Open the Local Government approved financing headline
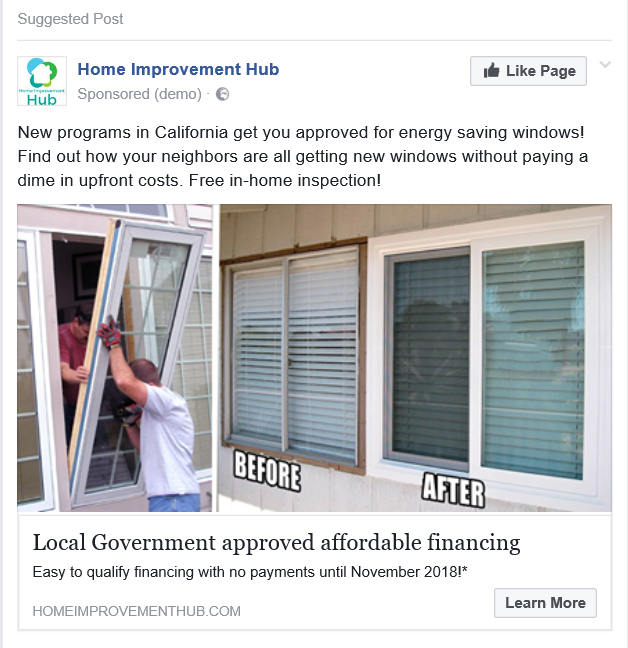628x648 pixels. tap(276, 543)
